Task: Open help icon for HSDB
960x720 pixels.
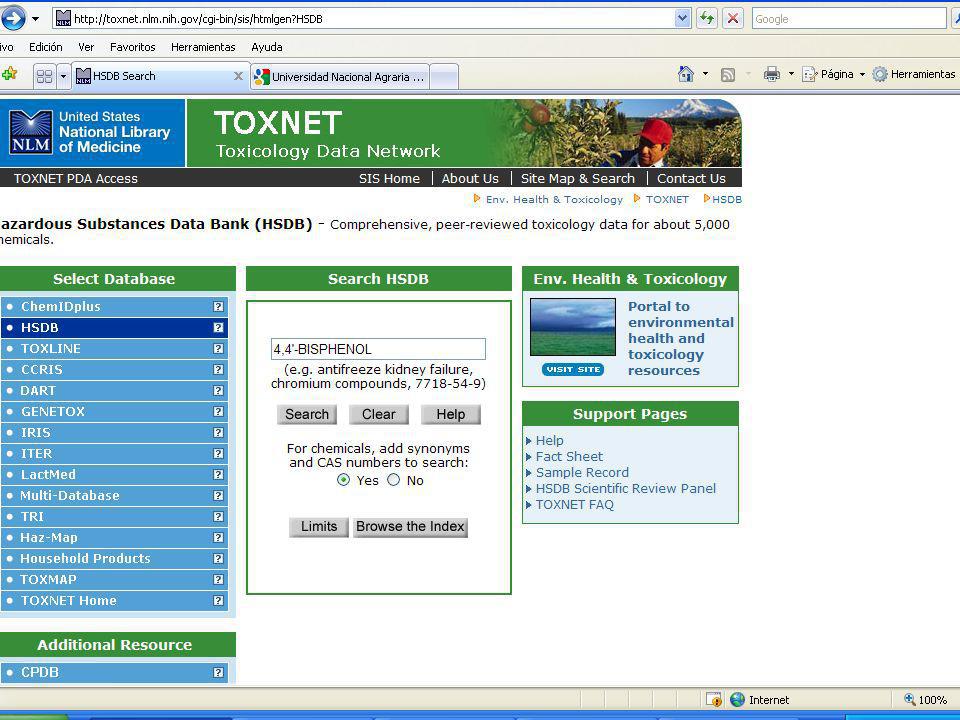Action: click(218, 328)
